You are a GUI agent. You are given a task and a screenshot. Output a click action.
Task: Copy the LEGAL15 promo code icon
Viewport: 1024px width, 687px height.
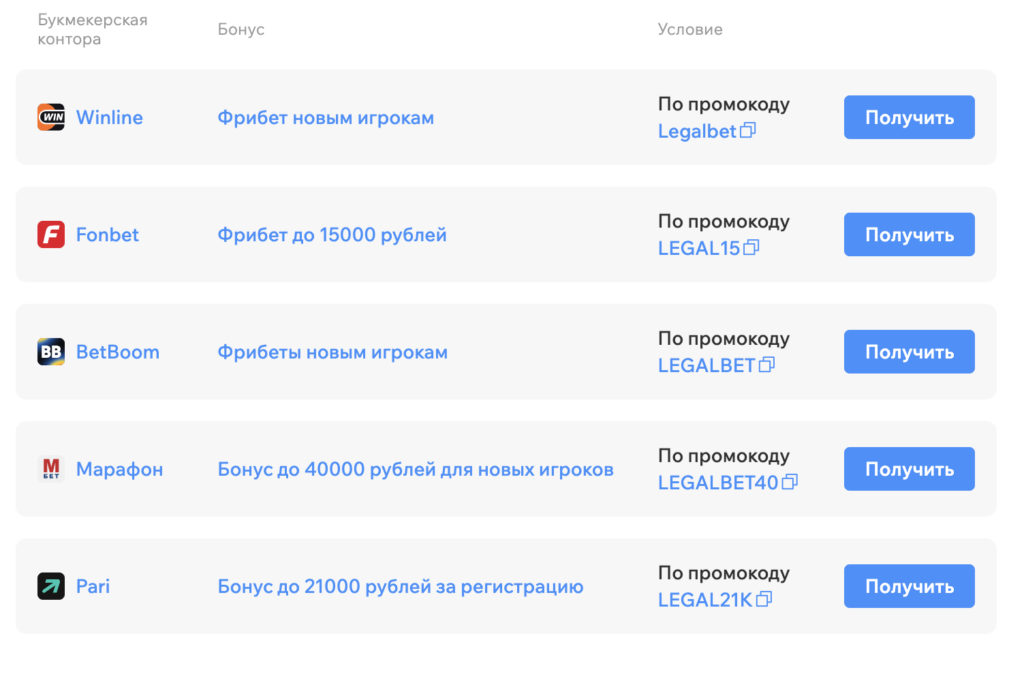(x=752, y=248)
